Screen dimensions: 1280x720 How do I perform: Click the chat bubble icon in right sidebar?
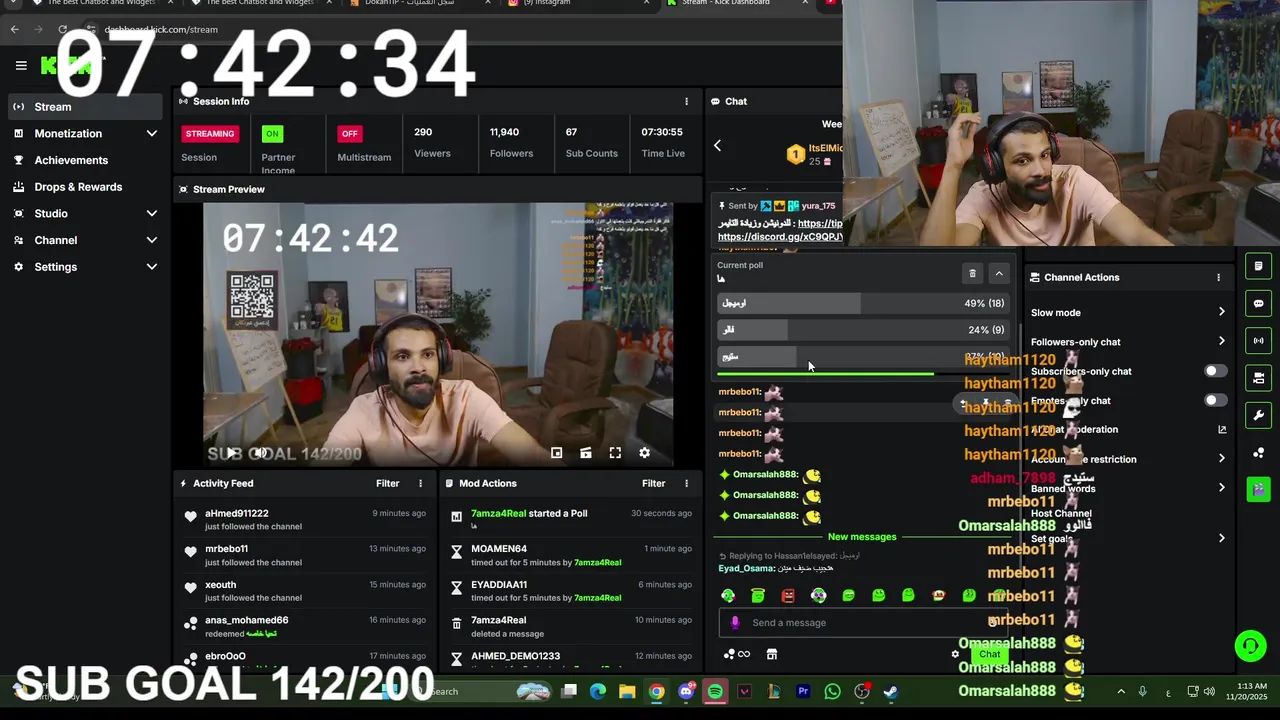click(1259, 303)
